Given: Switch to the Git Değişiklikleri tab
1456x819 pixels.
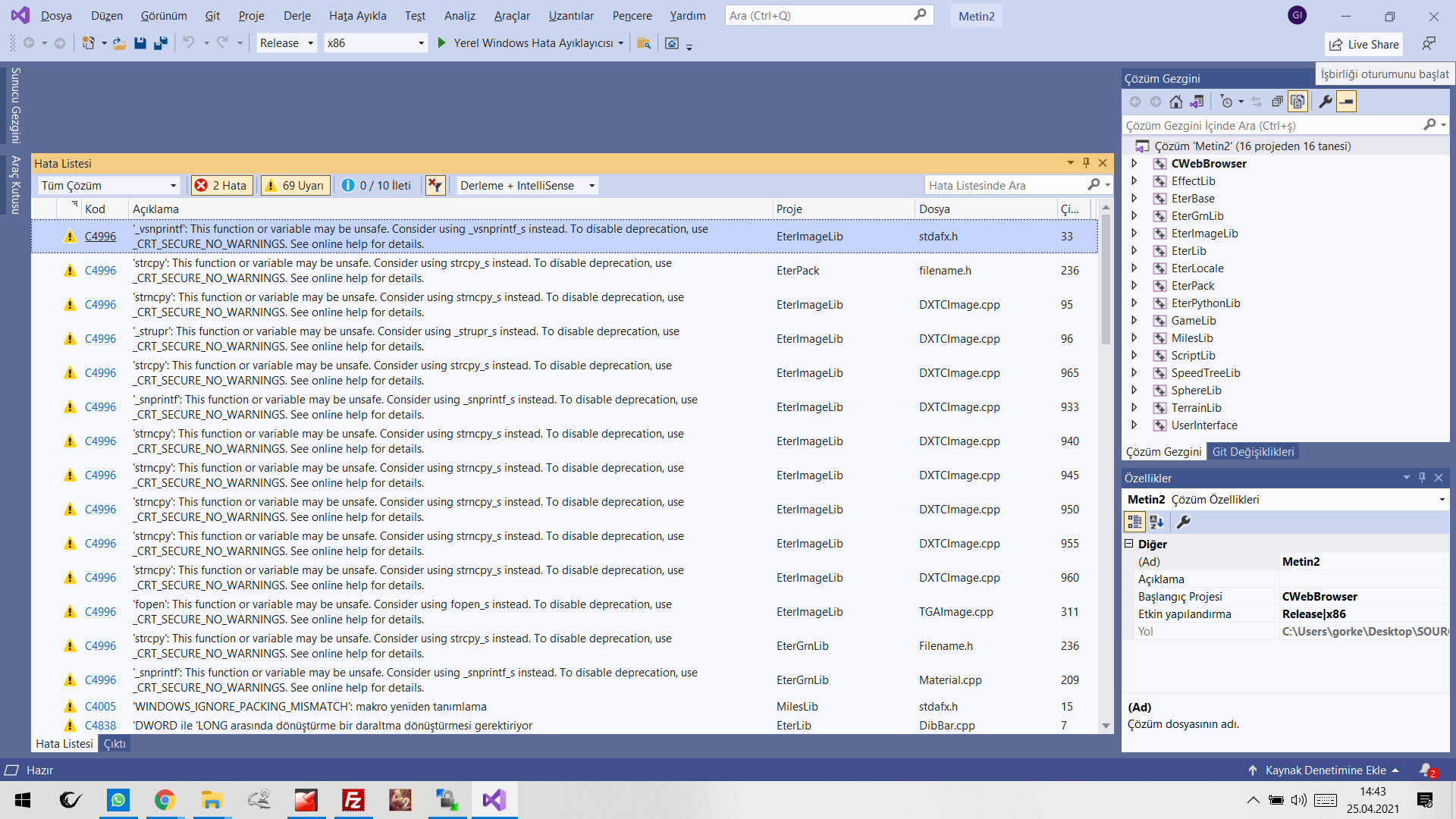Looking at the screenshot, I should tap(1253, 452).
